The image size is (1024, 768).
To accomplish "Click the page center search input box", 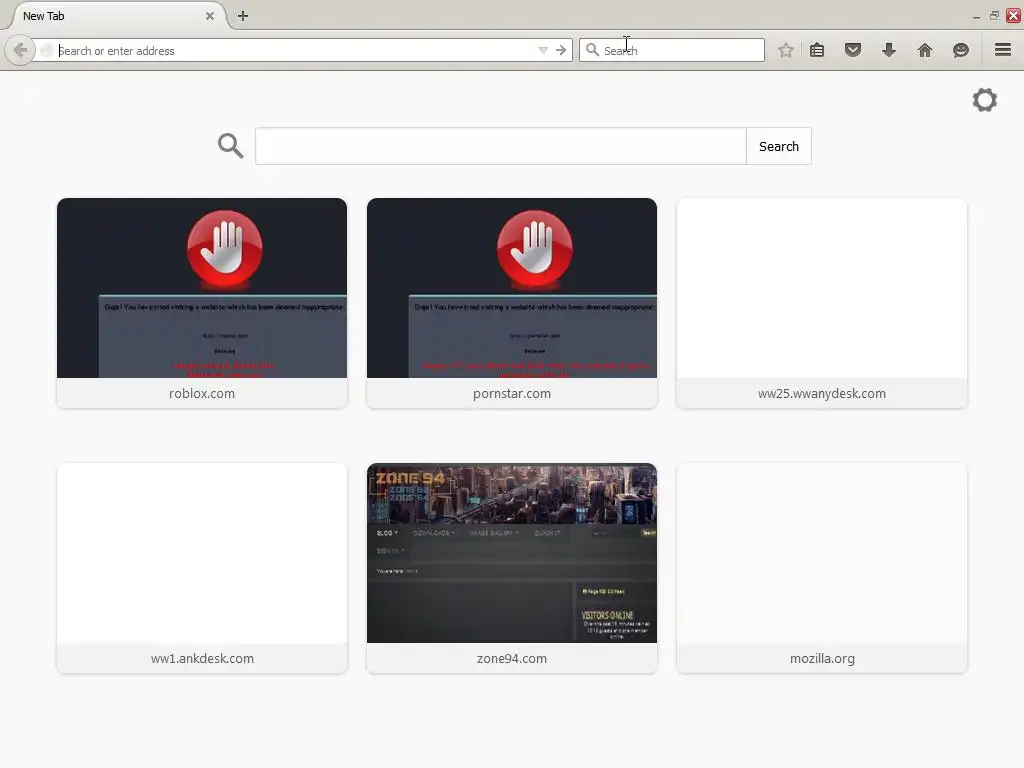I will click(x=501, y=146).
